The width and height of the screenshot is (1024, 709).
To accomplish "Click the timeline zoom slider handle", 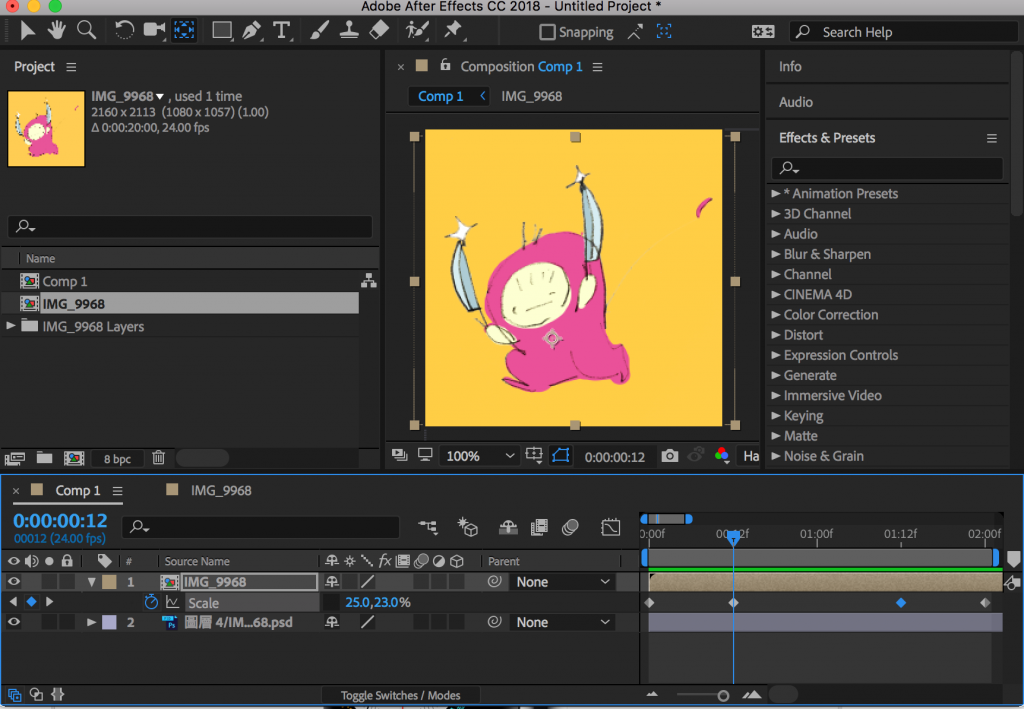I will click(x=723, y=695).
